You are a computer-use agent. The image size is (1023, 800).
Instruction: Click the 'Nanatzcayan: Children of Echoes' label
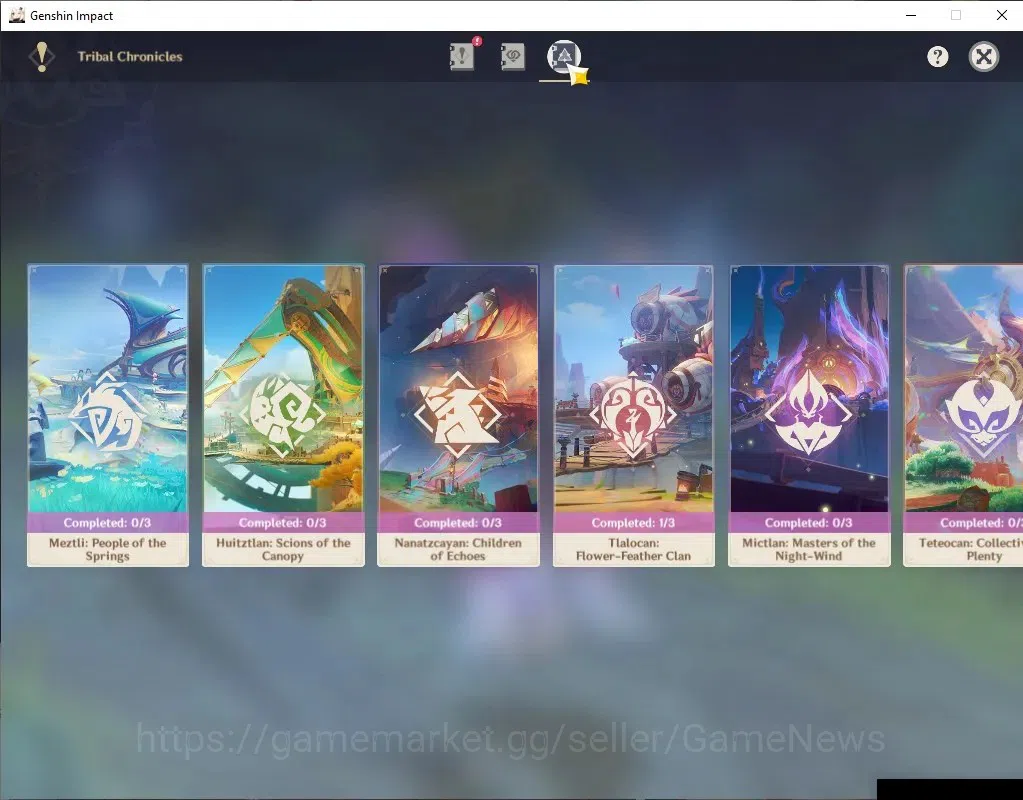click(x=458, y=549)
